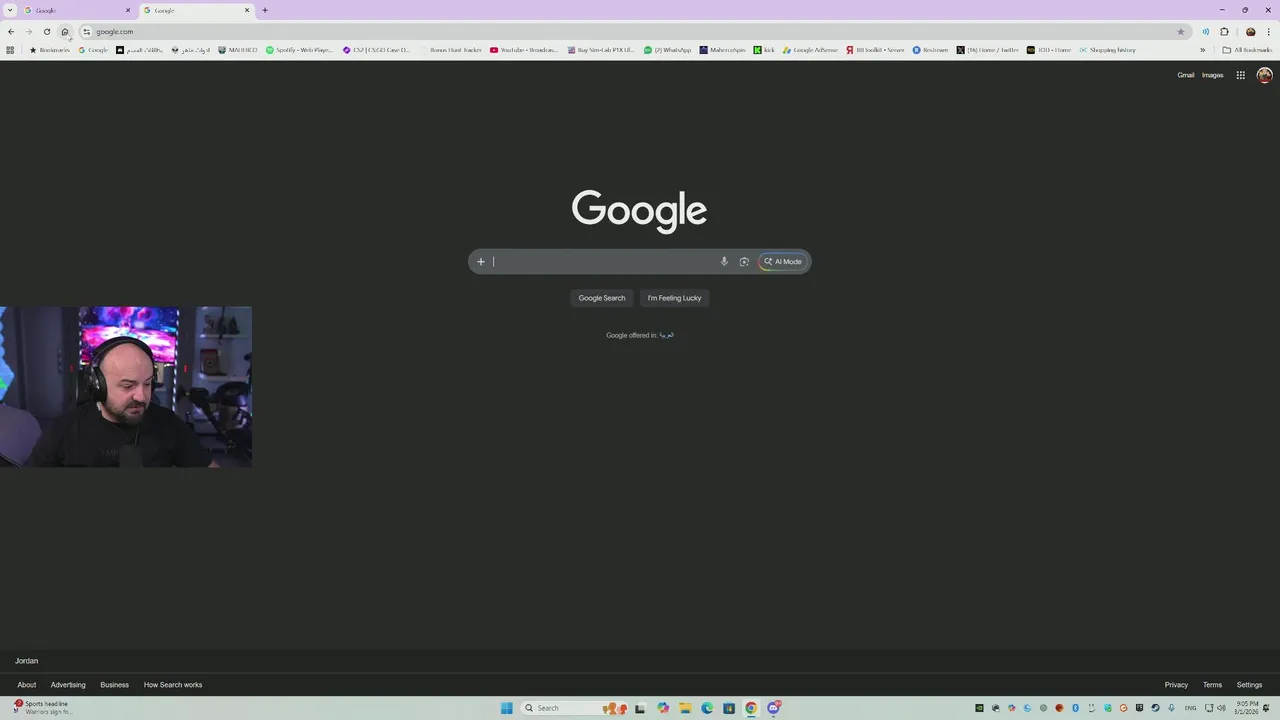
Task: Open the Bonus Hunt Tracker bookmark
Action: (451, 50)
